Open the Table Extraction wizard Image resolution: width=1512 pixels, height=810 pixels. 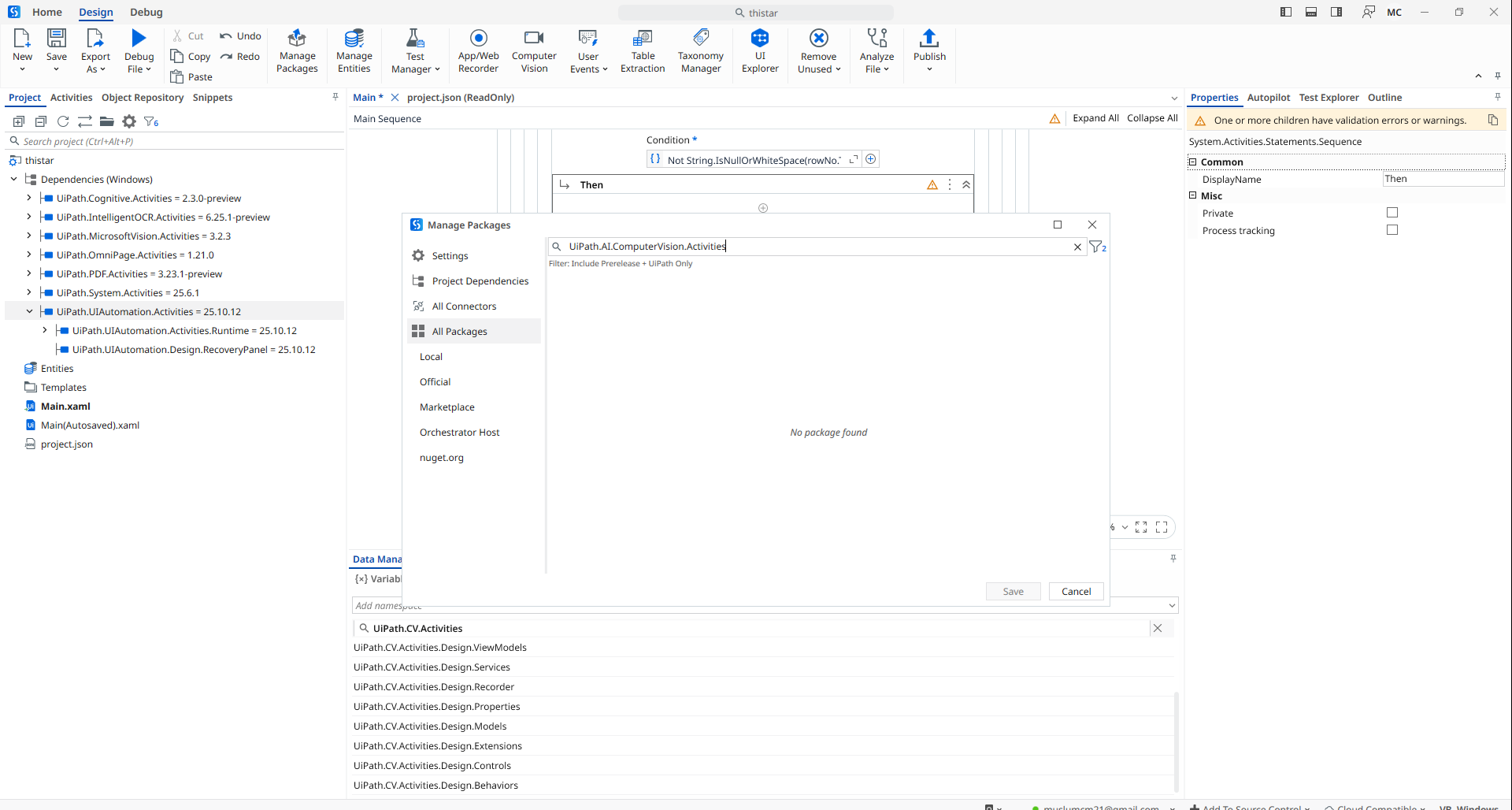pyautogui.click(x=643, y=51)
